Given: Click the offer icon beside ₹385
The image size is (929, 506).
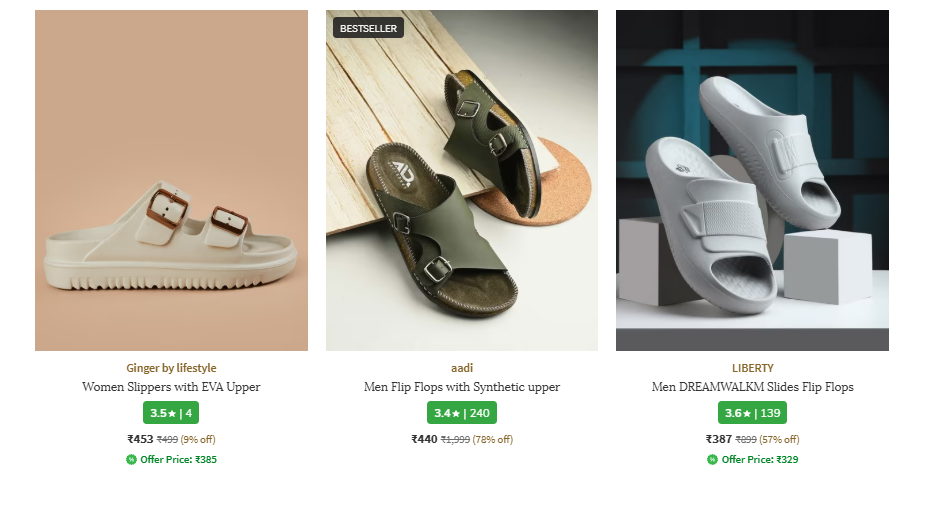Looking at the screenshot, I should [131, 460].
